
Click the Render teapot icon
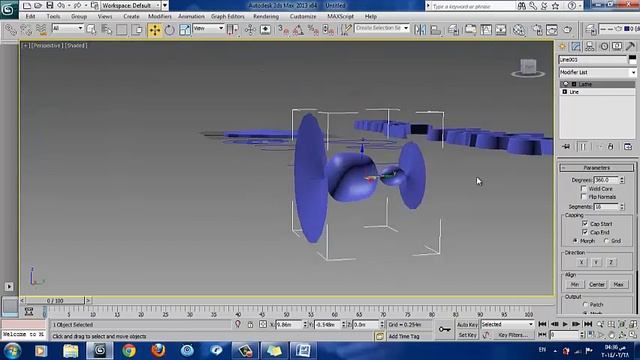[568, 30]
